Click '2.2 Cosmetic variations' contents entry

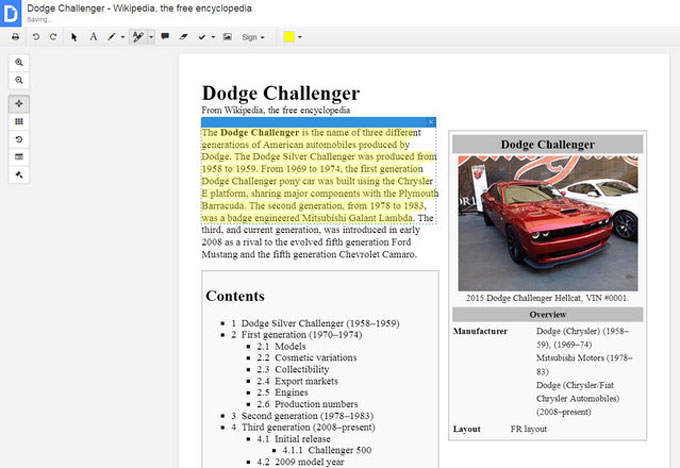307,358
